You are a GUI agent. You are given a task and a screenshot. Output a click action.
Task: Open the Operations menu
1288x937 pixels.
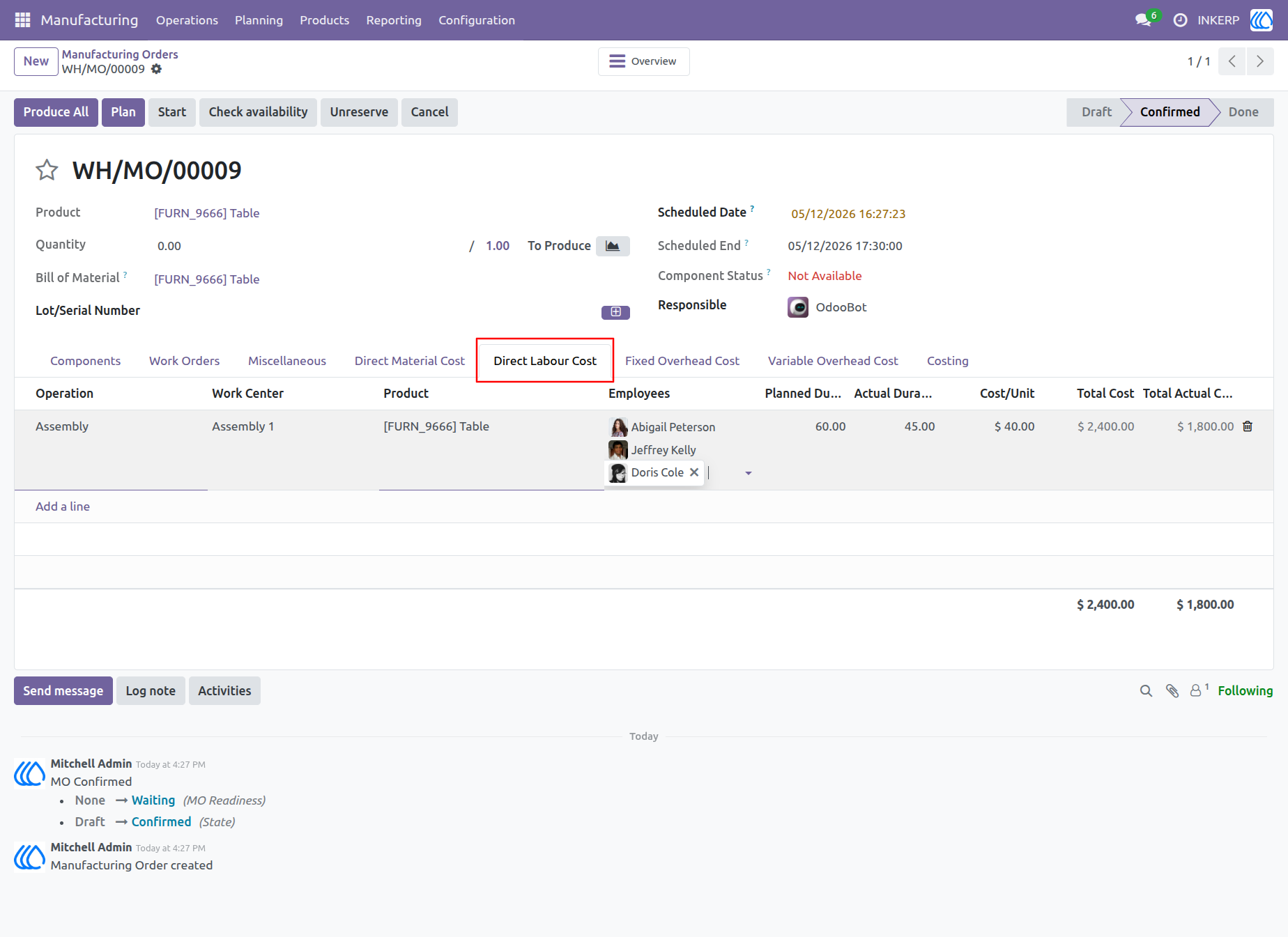187,20
